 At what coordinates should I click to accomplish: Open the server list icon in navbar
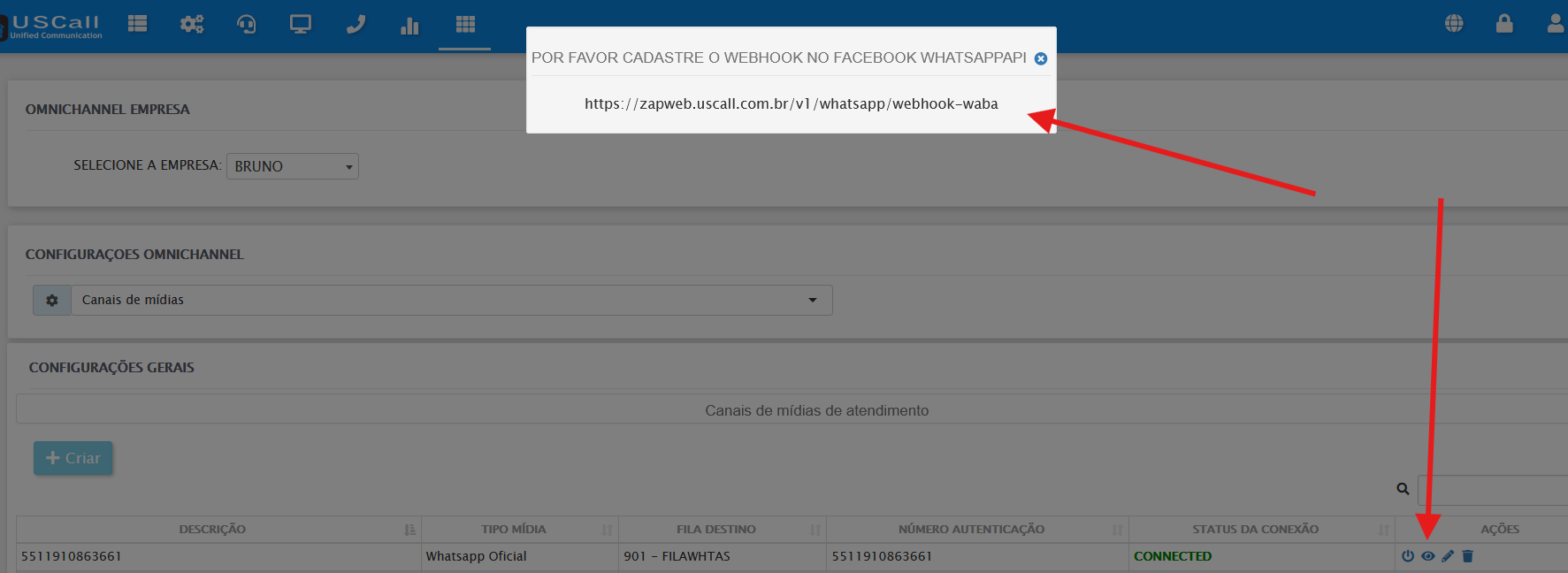[x=137, y=24]
